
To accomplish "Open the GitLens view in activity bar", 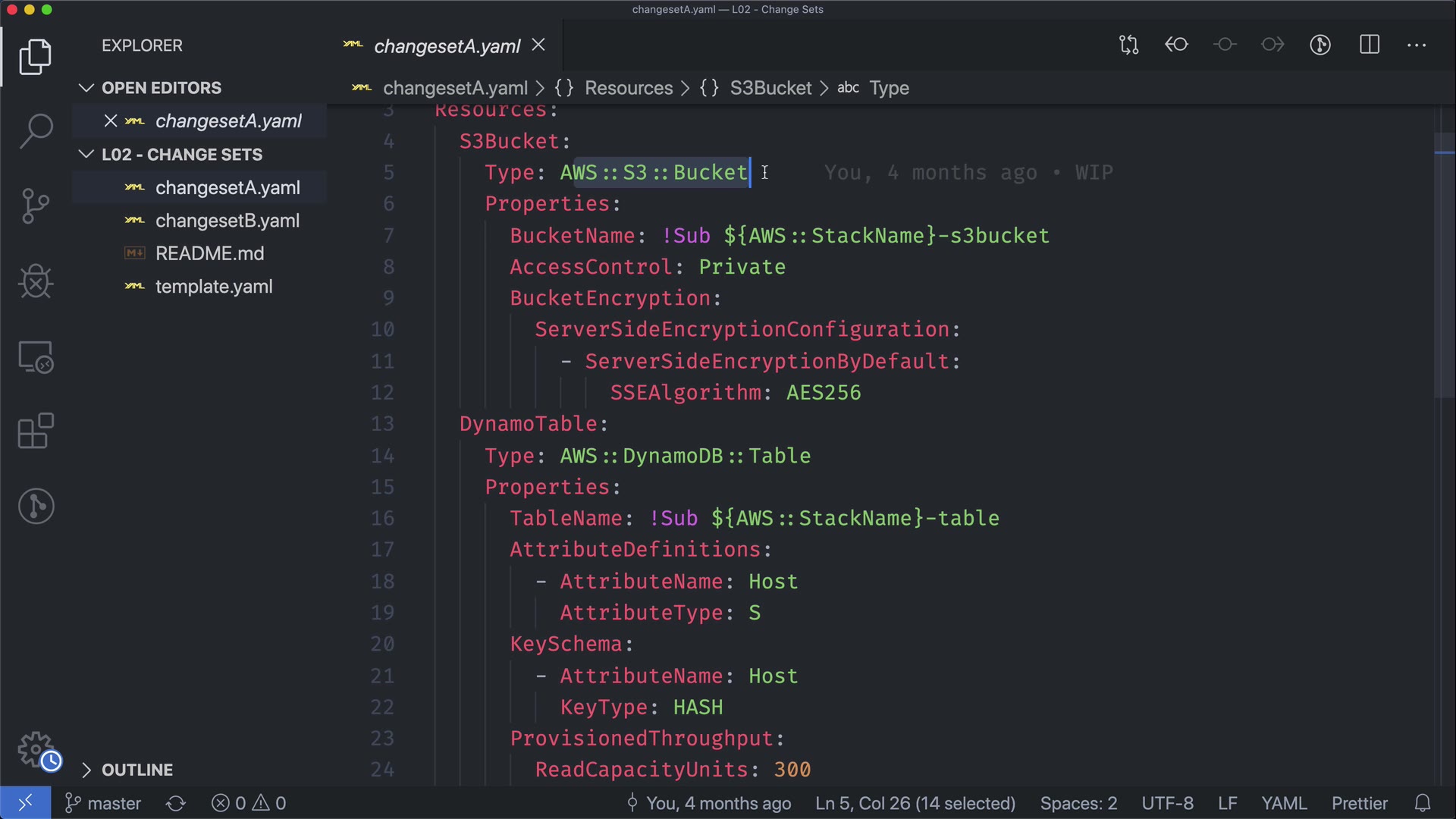I will pos(36,506).
